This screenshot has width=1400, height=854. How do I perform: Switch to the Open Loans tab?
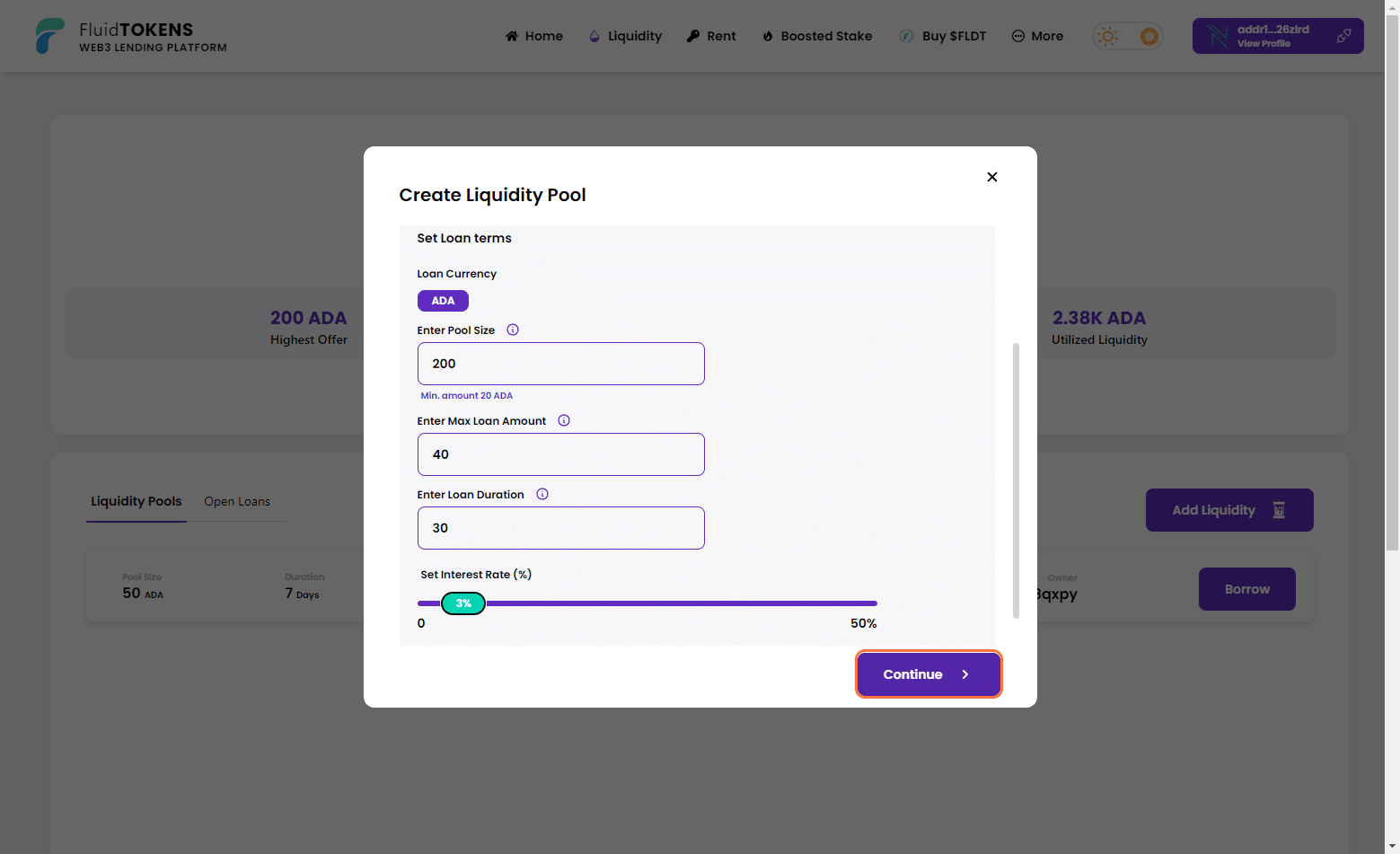click(x=237, y=501)
